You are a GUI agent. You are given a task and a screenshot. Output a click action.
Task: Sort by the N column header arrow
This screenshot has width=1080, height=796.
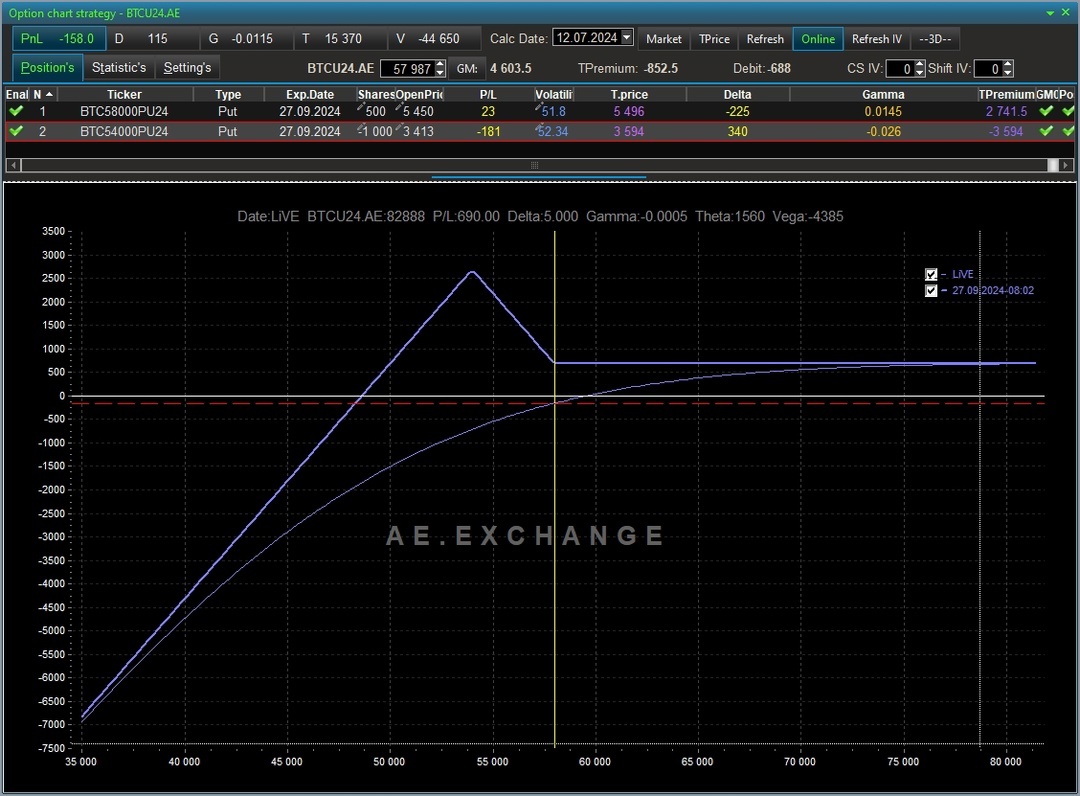pos(50,94)
